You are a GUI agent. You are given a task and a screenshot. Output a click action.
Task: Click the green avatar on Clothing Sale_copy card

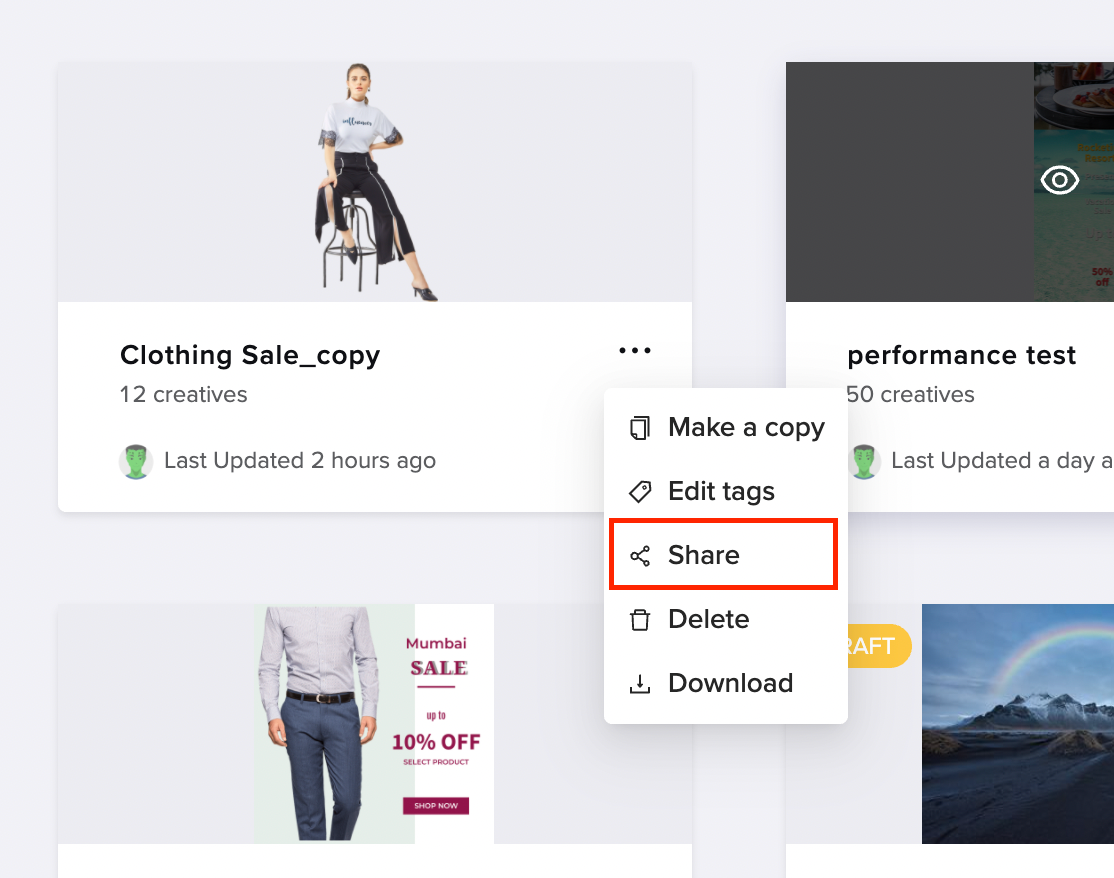coord(135,462)
